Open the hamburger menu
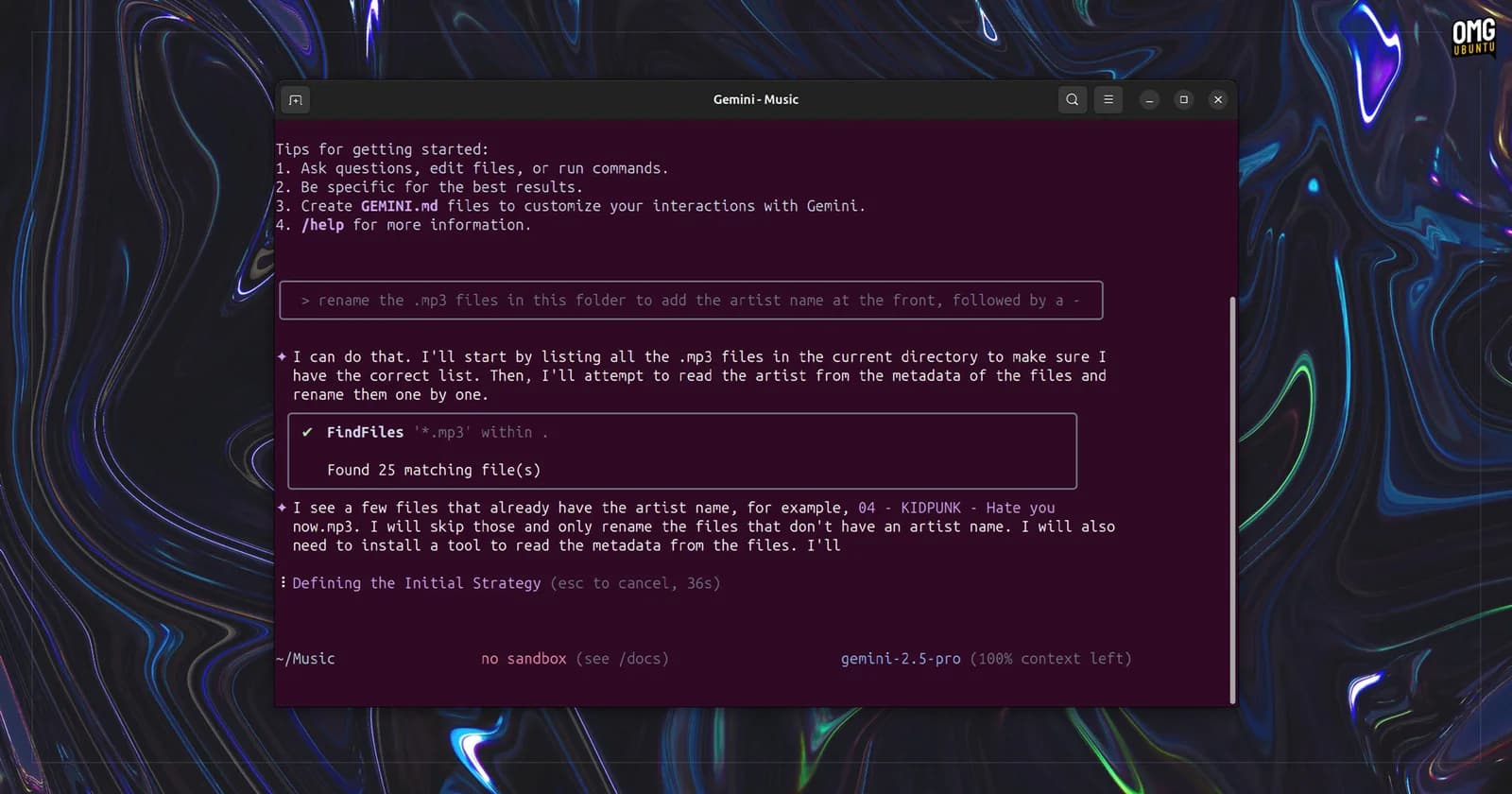The width and height of the screenshot is (1512, 794). click(x=1108, y=99)
